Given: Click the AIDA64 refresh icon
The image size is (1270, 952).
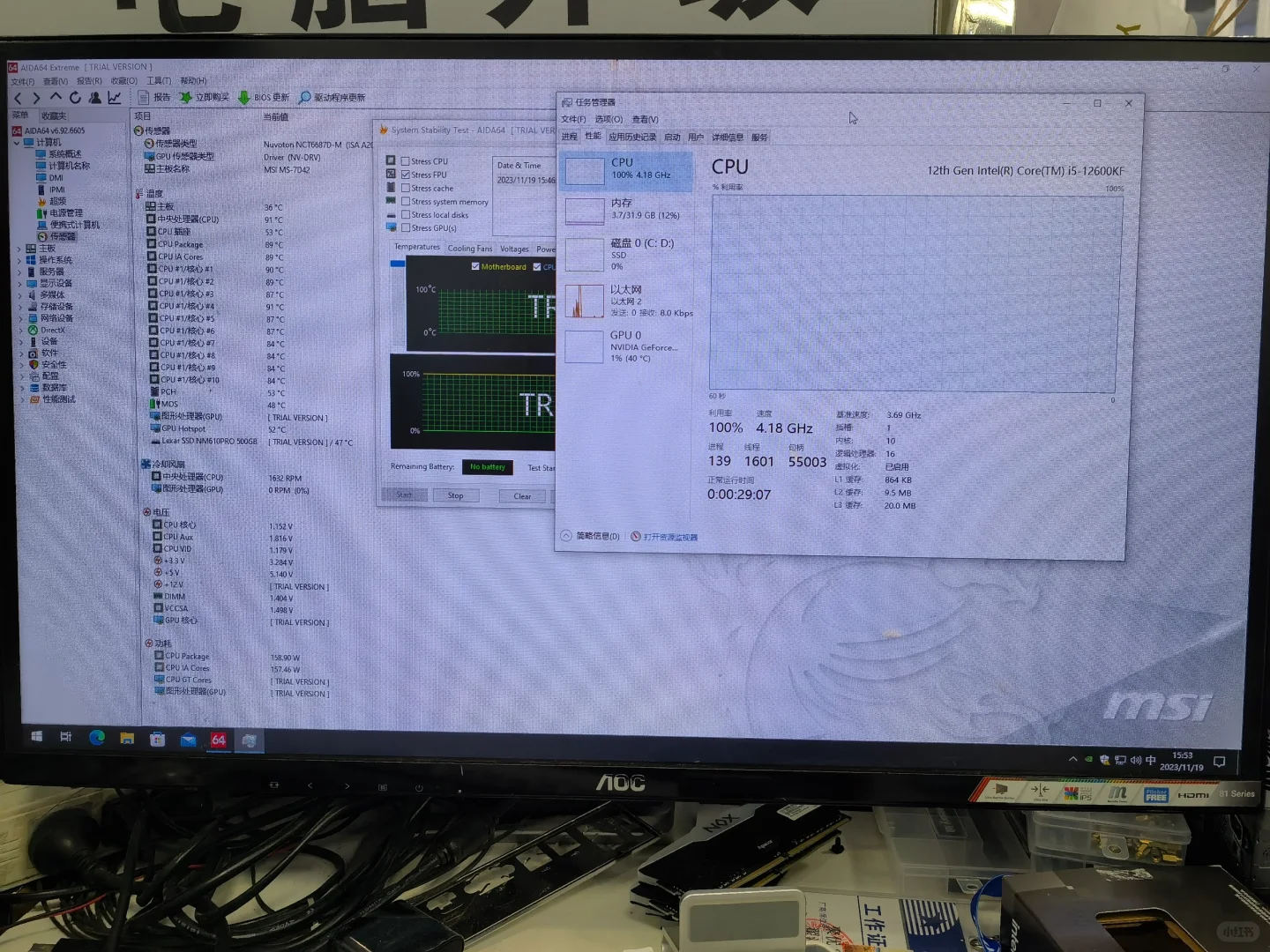Looking at the screenshot, I should [75, 98].
